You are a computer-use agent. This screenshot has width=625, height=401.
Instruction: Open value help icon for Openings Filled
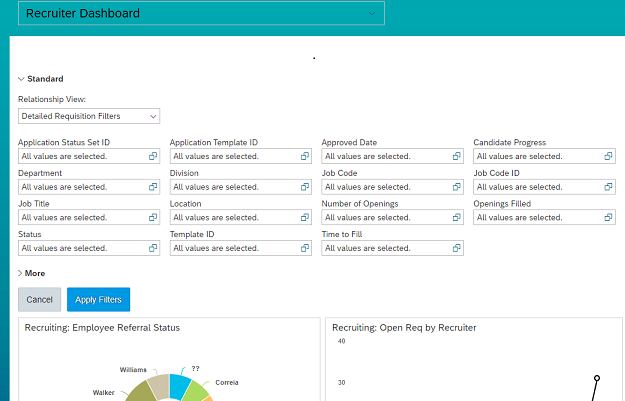608,218
